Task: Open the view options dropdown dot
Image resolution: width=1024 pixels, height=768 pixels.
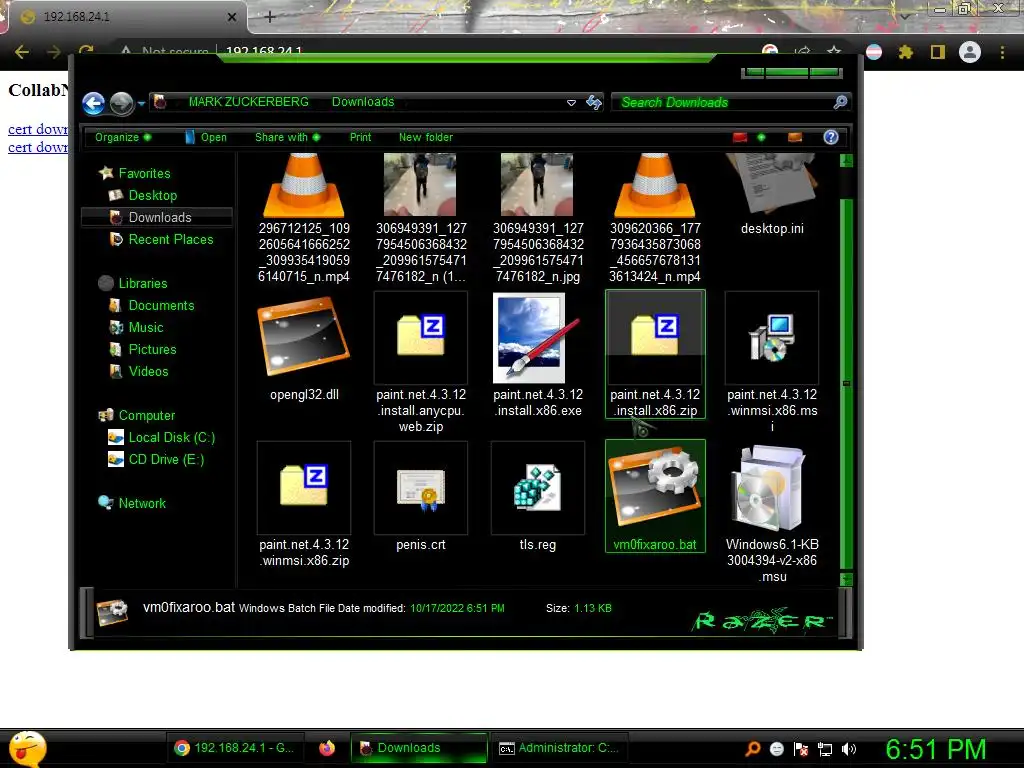Action: click(761, 137)
